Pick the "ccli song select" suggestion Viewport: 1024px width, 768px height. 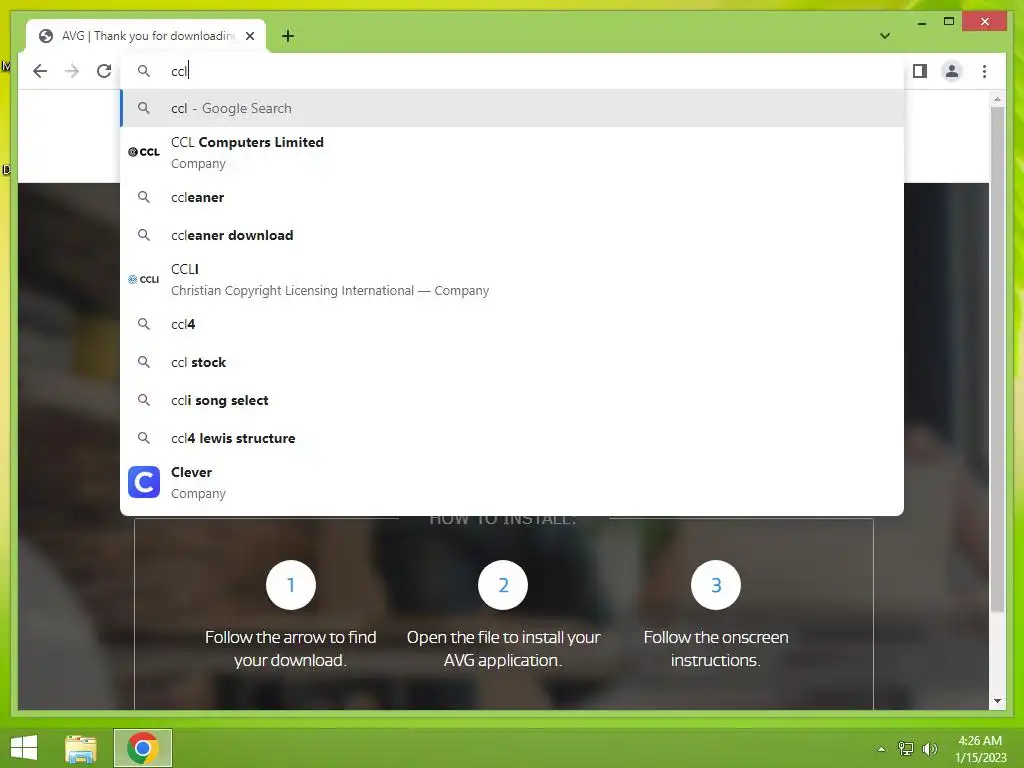(513, 400)
